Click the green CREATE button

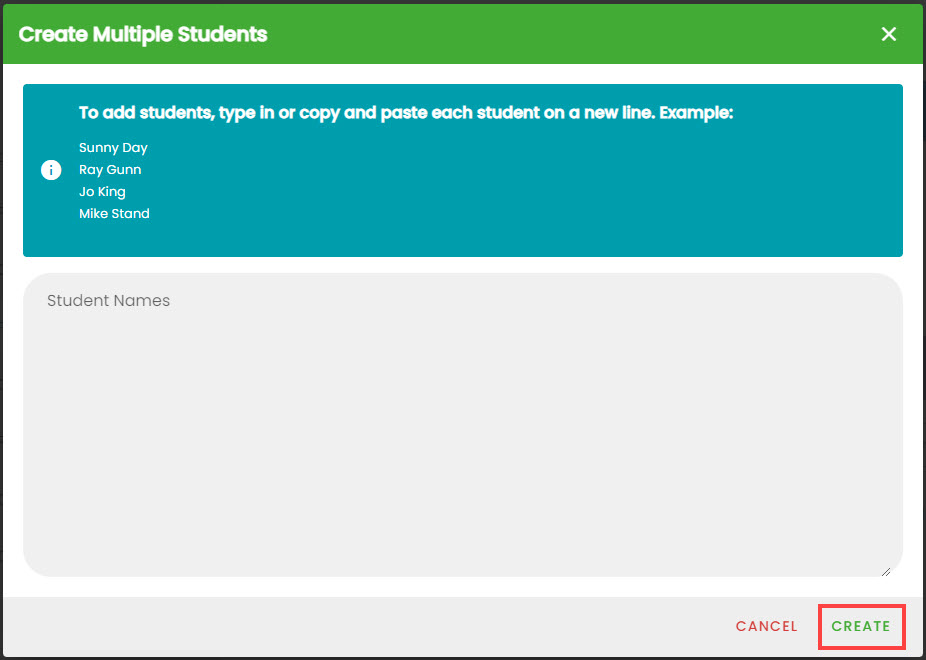point(860,626)
